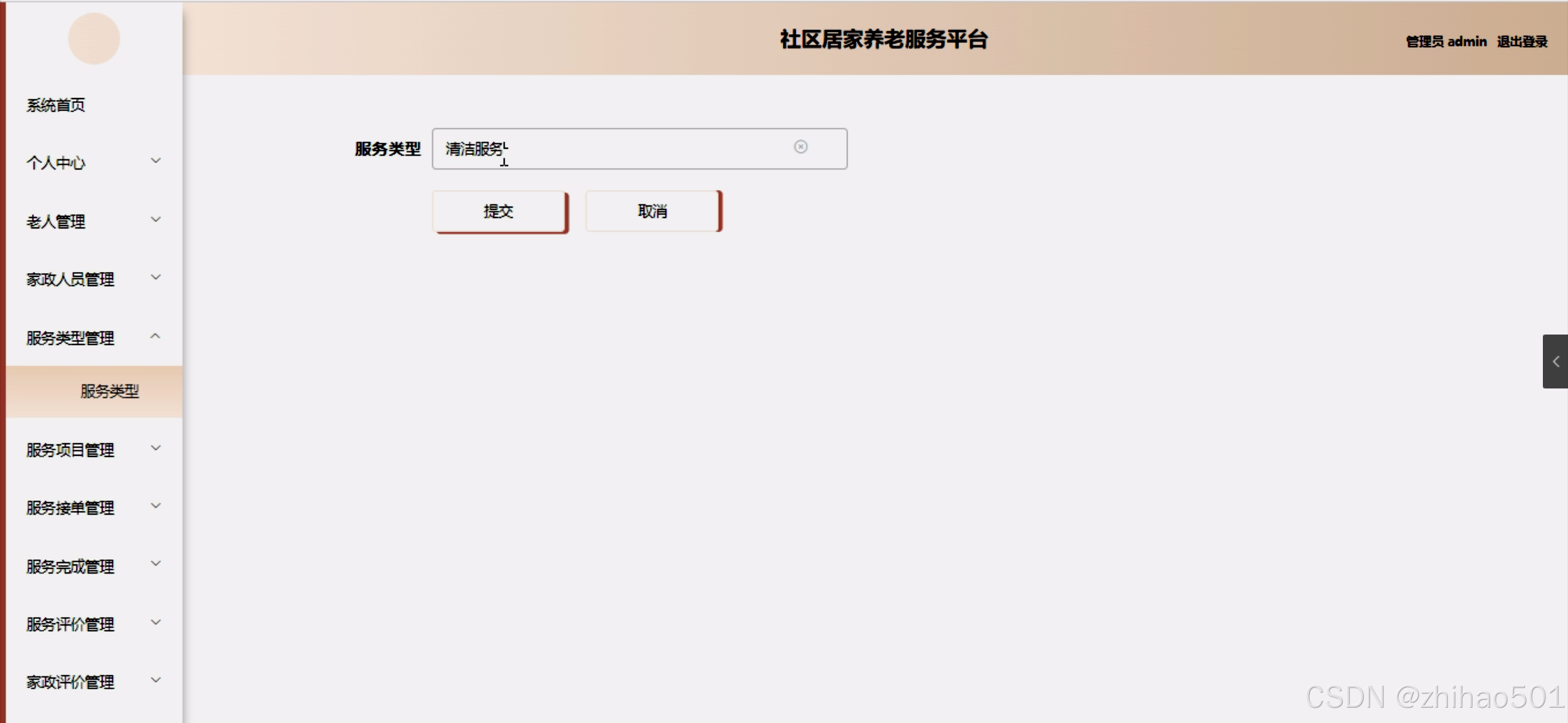Click inside the 服务类型 text input
1568x723 pixels.
click(613, 149)
